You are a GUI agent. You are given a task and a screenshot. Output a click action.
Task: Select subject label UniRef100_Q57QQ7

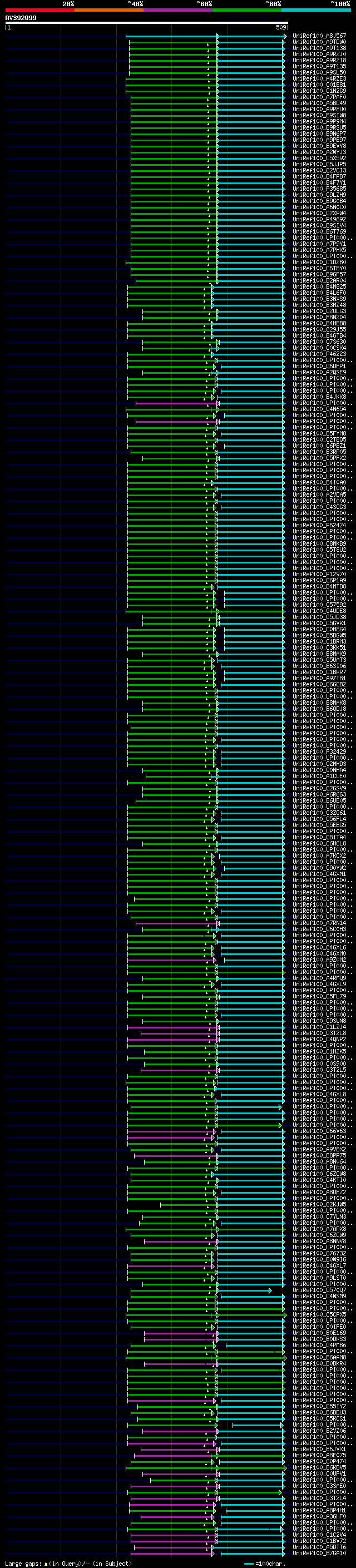click(319, 1290)
